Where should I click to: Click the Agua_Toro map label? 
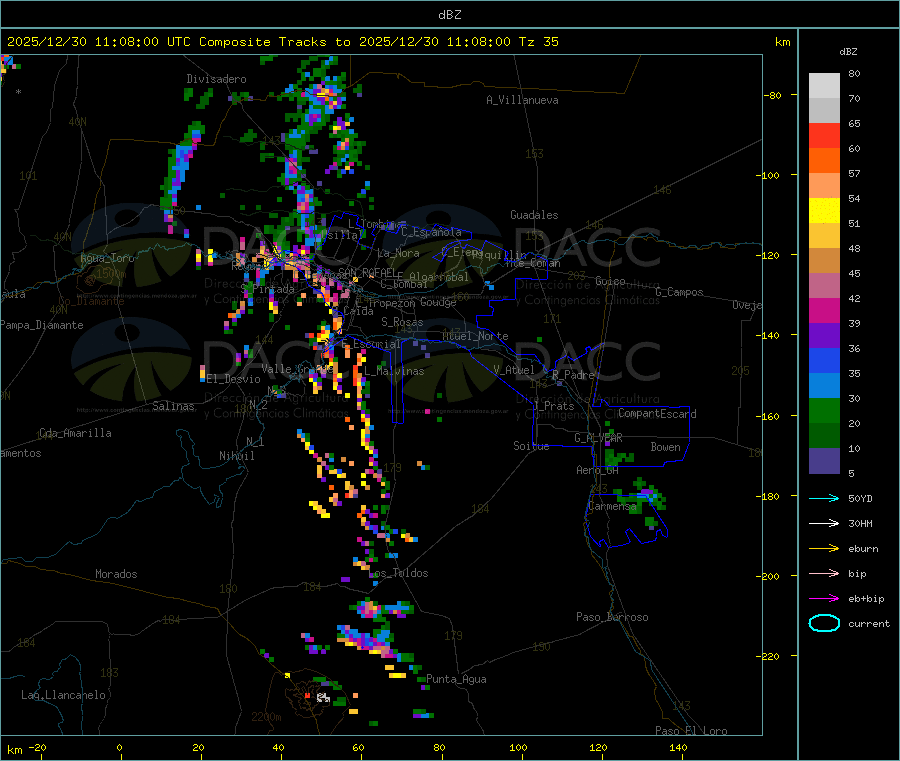point(107,258)
